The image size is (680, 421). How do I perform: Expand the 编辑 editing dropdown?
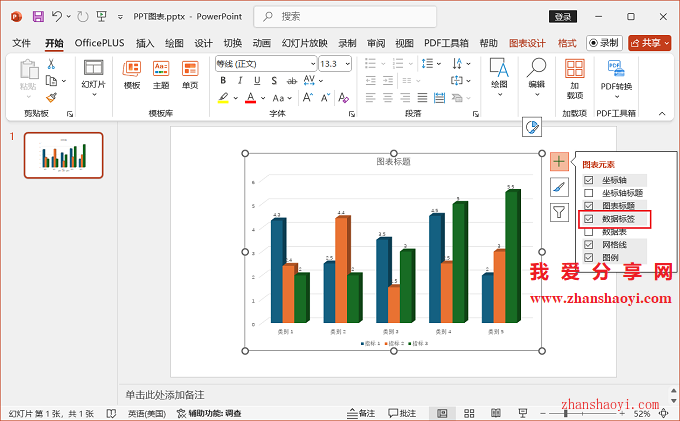(x=537, y=95)
